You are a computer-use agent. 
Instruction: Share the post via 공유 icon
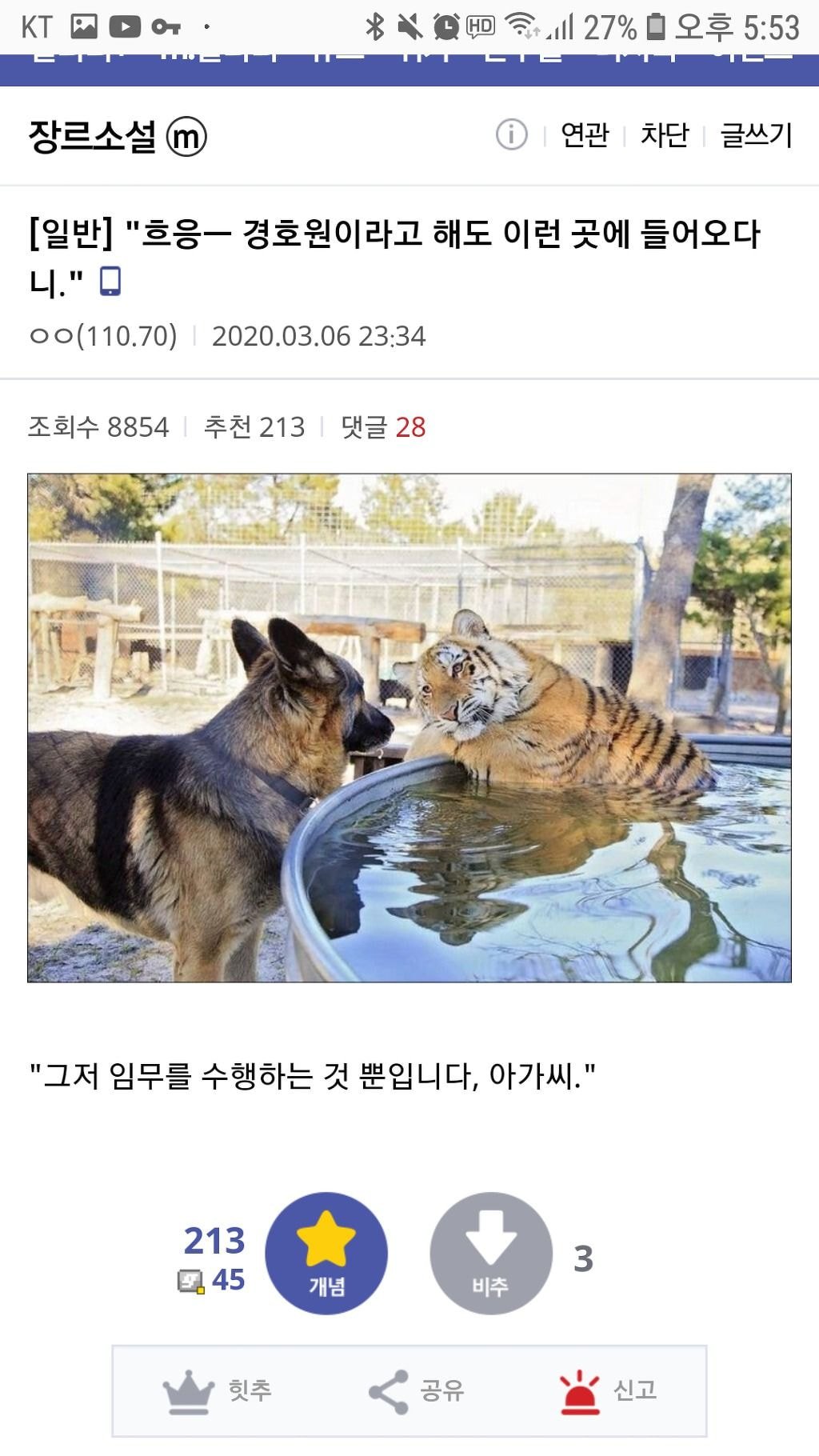tap(388, 1392)
